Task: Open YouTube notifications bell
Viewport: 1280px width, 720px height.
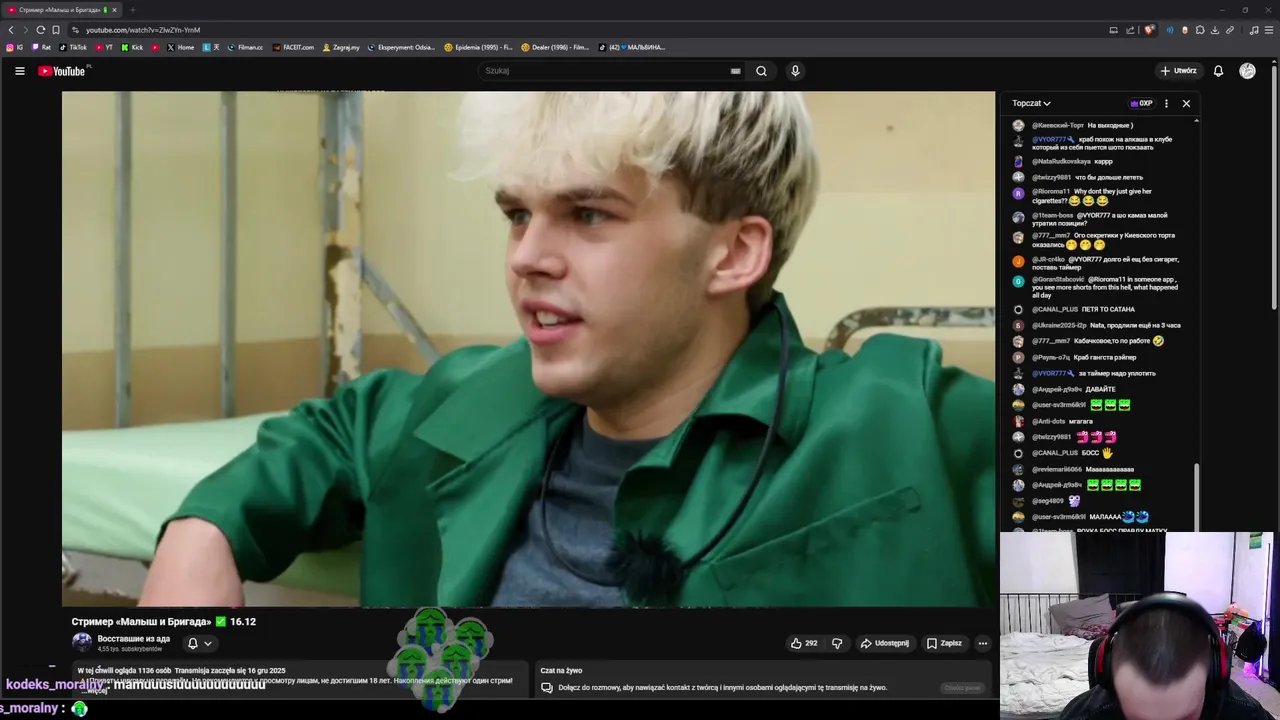Action: [x=1218, y=71]
